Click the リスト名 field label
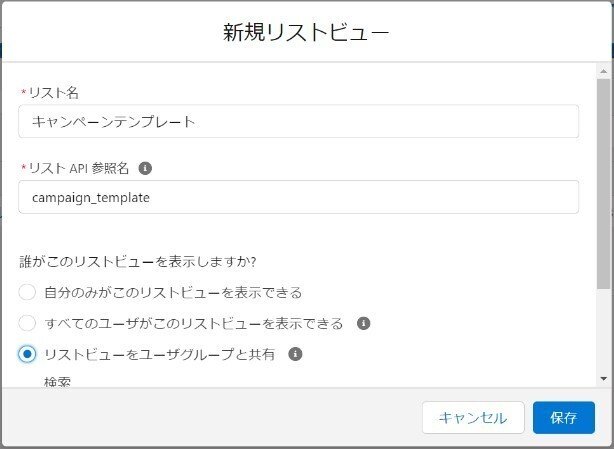Viewport: 614px width, 449px height. [54, 93]
